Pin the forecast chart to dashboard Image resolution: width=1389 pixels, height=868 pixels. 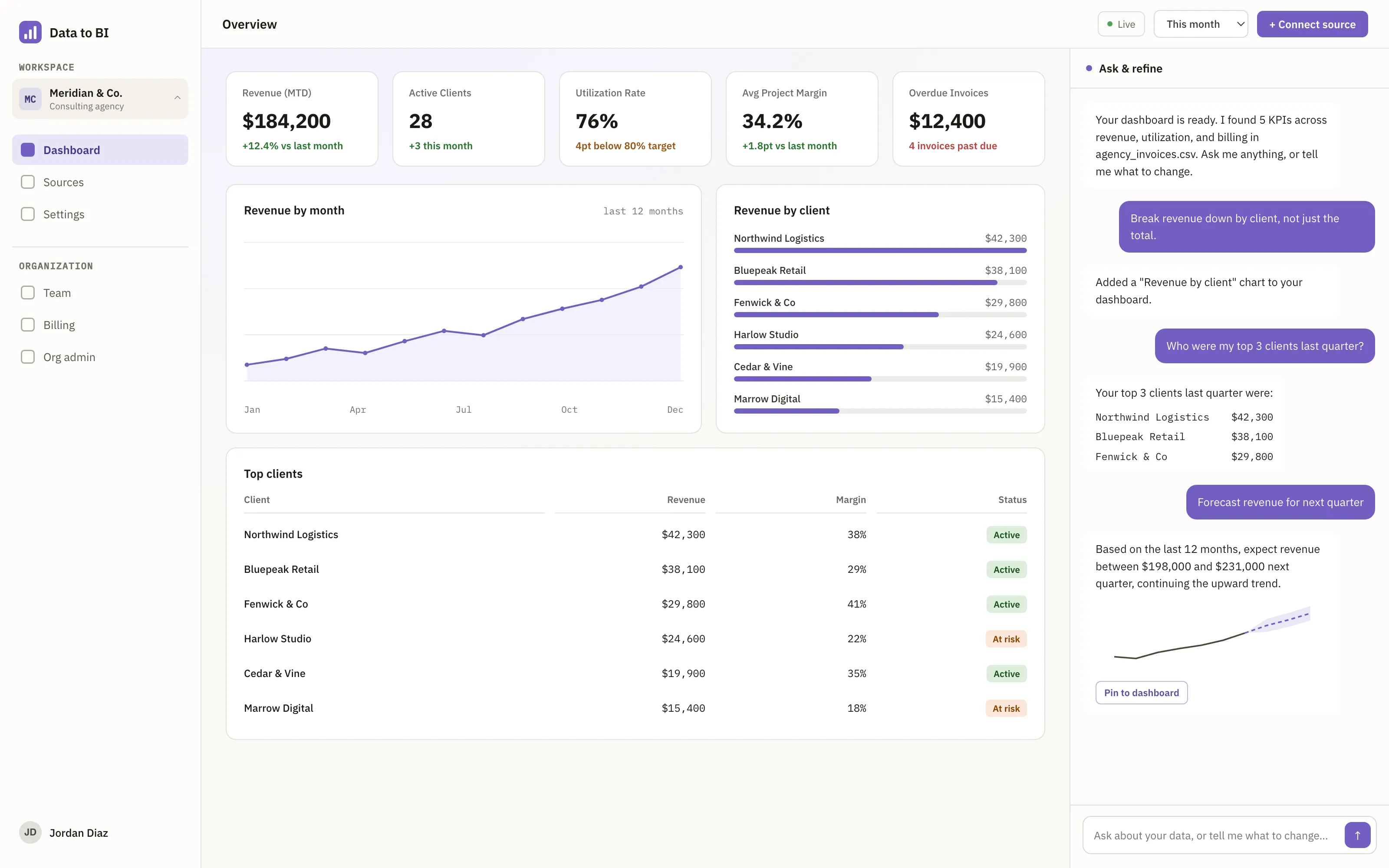(x=1141, y=693)
